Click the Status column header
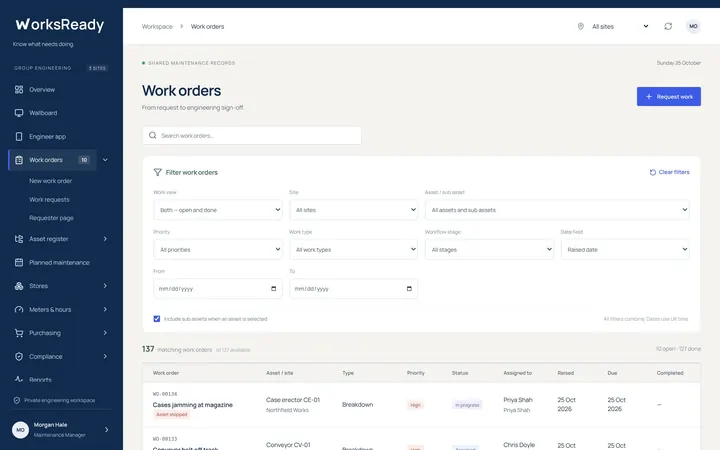The width and height of the screenshot is (720, 450). (x=460, y=373)
